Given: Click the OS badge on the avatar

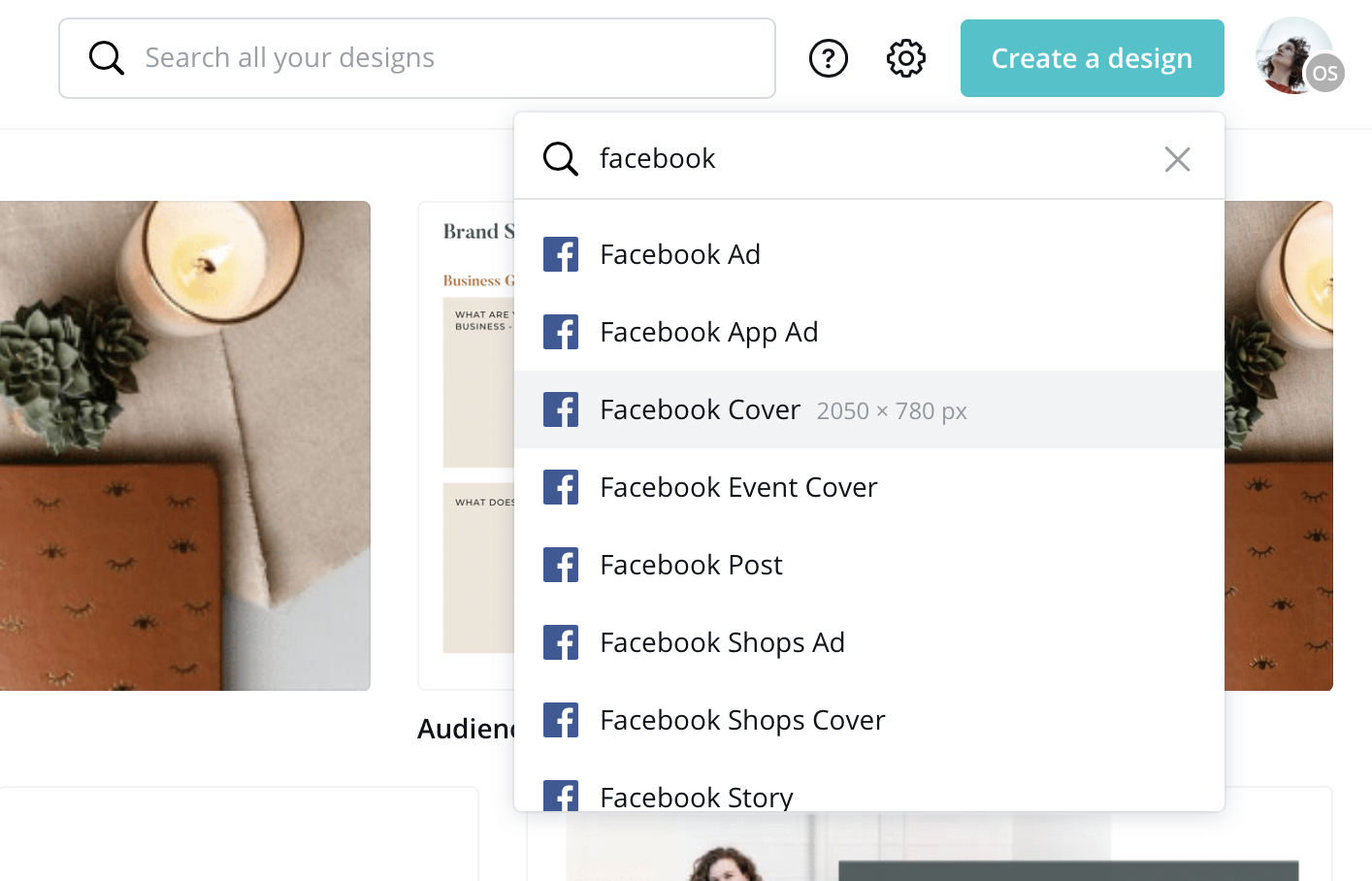Looking at the screenshot, I should pyautogui.click(x=1325, y=73).
